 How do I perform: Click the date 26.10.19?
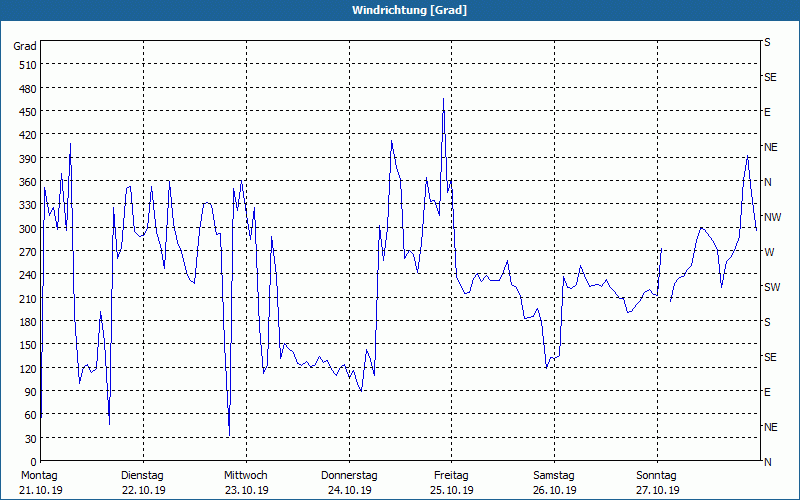tap(555, 490)
